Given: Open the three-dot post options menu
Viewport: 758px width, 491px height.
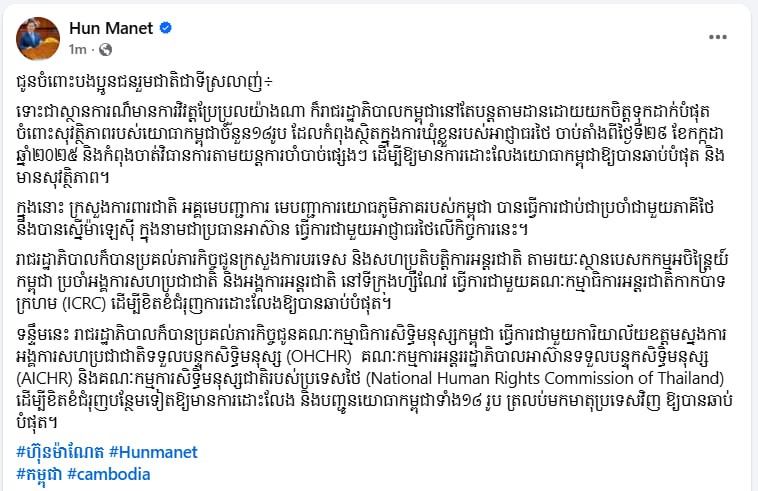Looking at the screenshot, I should (718, 37).
